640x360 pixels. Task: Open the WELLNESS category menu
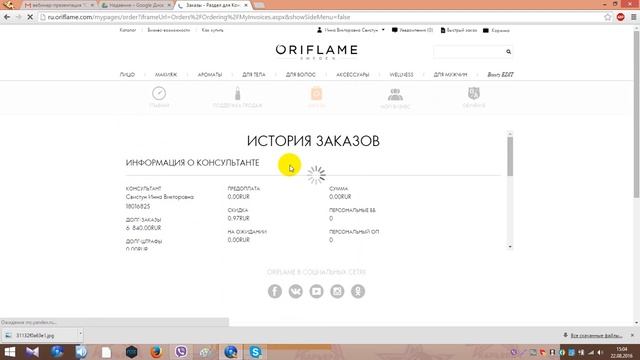[x=401, y=75]
